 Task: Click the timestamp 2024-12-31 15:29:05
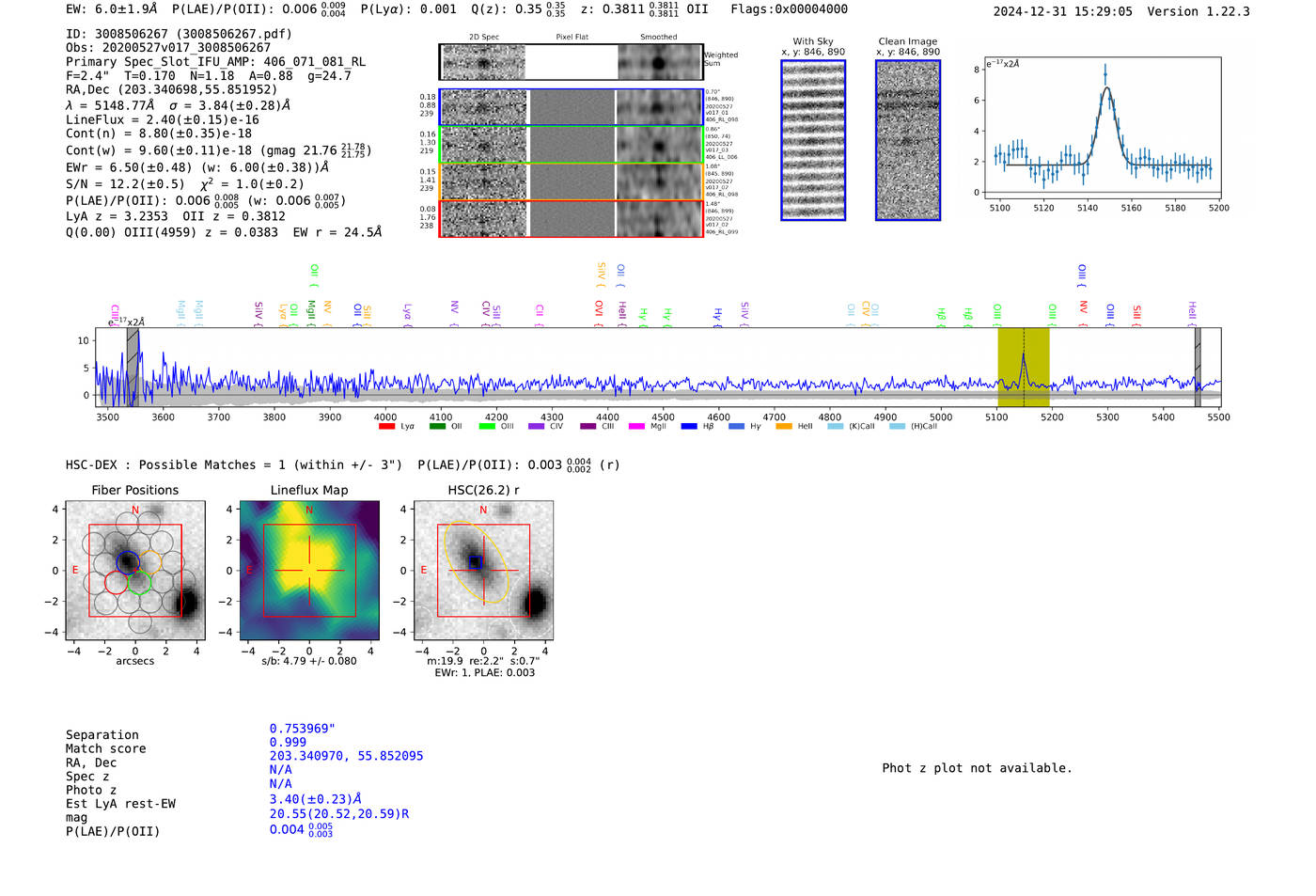point(1063,11)
